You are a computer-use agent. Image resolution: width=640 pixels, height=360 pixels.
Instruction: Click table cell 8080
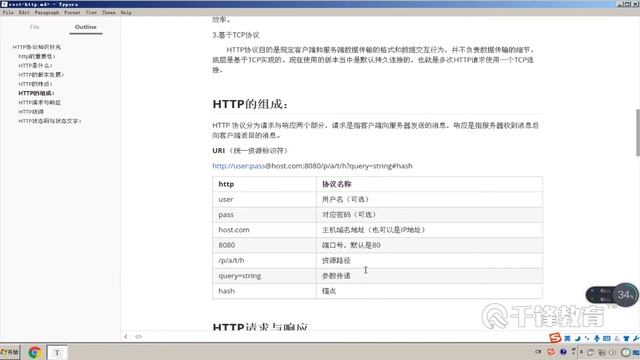tap(264, 245)
